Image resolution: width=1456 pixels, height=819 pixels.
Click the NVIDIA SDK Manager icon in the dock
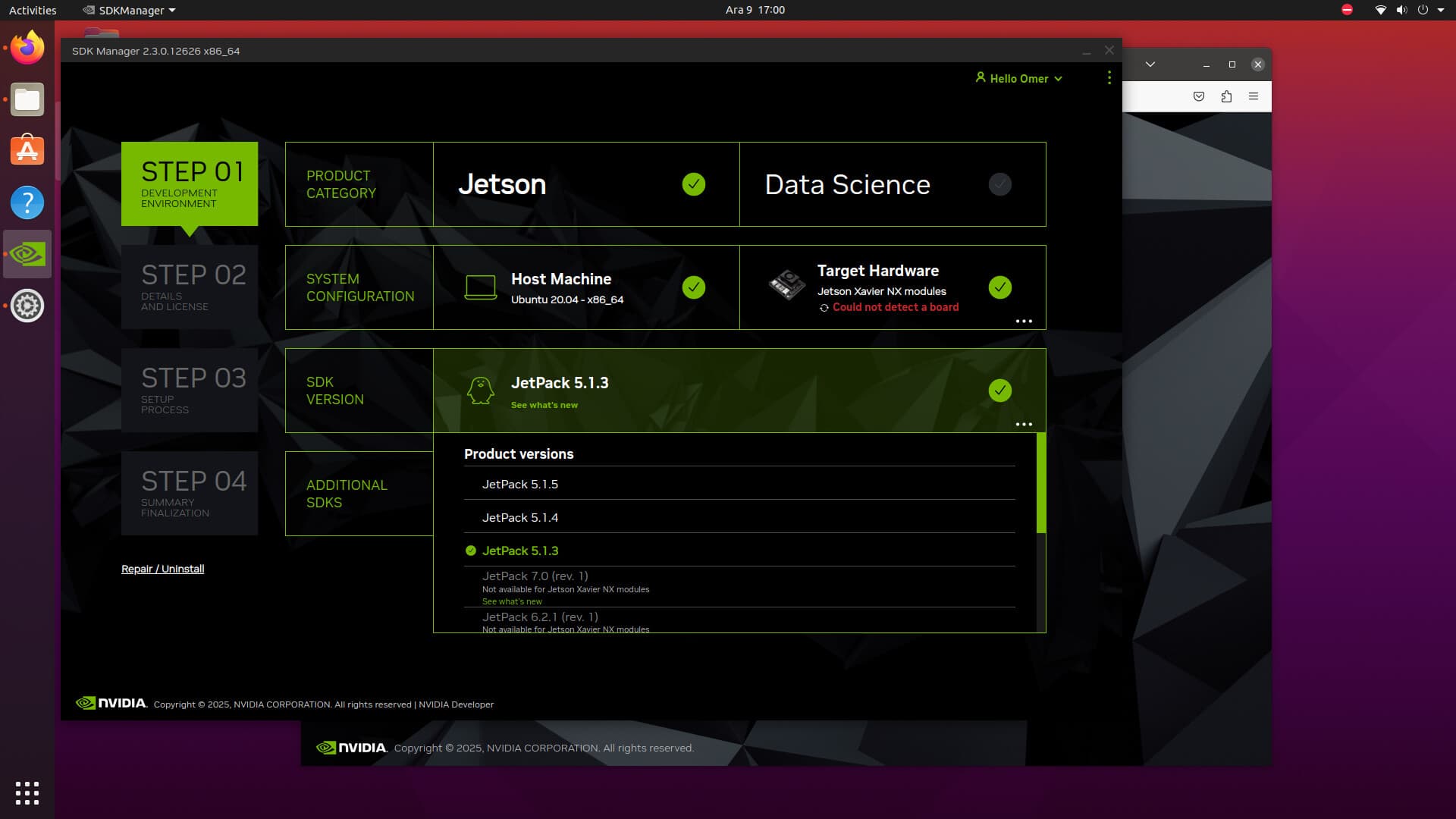coord(27,254)
